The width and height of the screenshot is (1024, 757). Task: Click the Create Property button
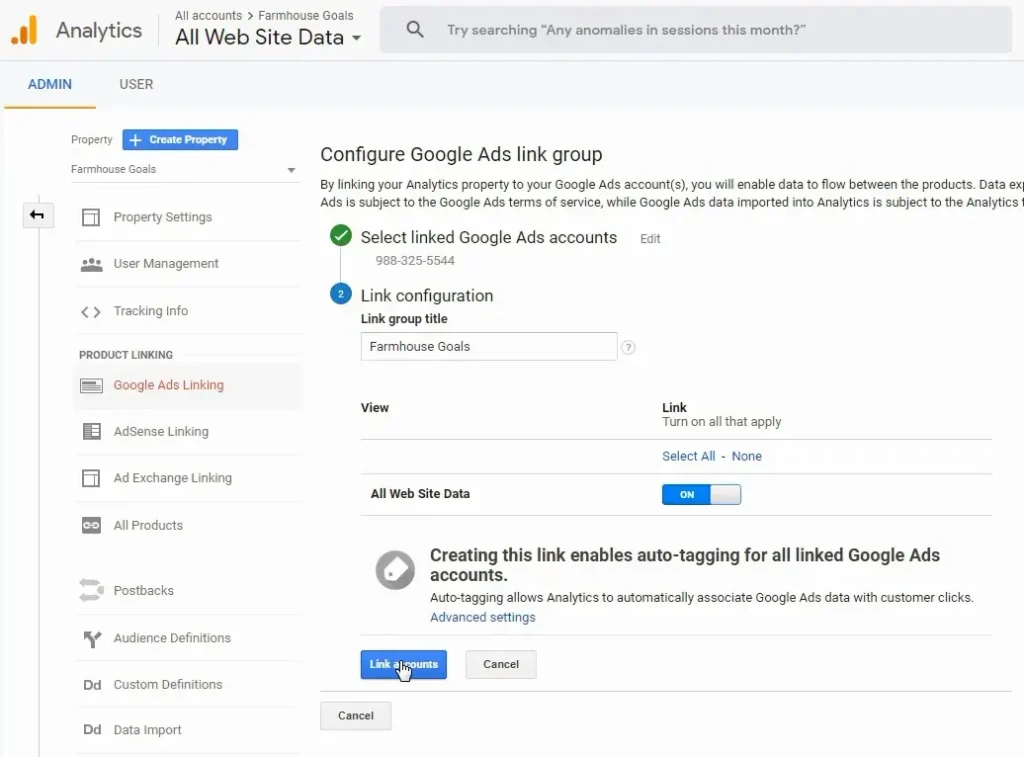coord(180,140)
